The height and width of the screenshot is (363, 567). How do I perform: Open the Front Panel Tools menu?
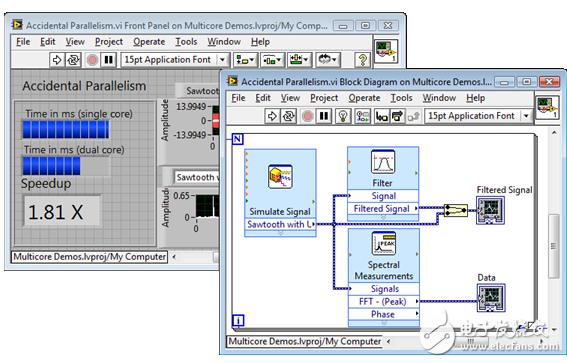(186, 42)
